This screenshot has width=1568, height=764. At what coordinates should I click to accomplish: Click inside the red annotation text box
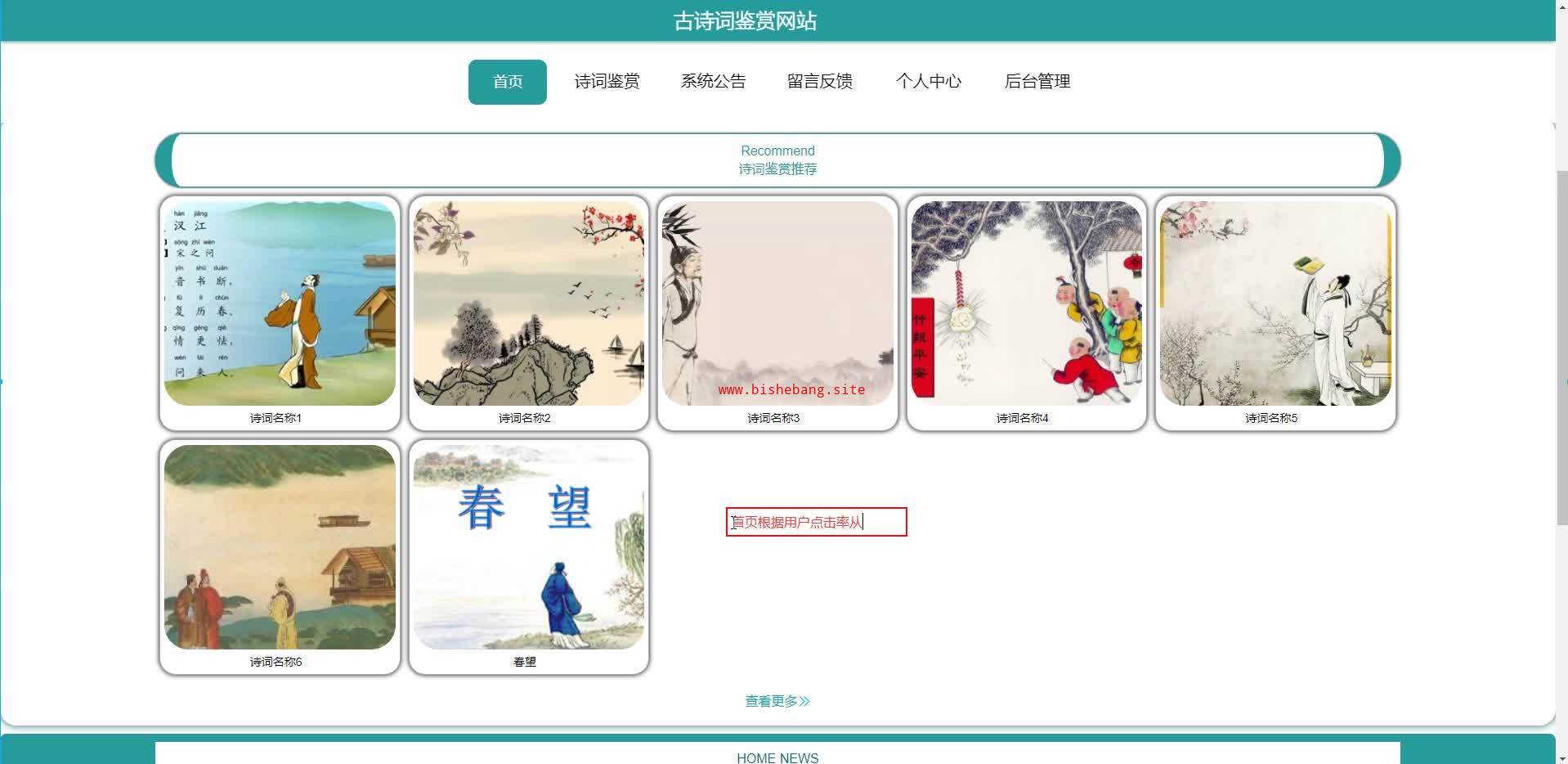[817, 522]
